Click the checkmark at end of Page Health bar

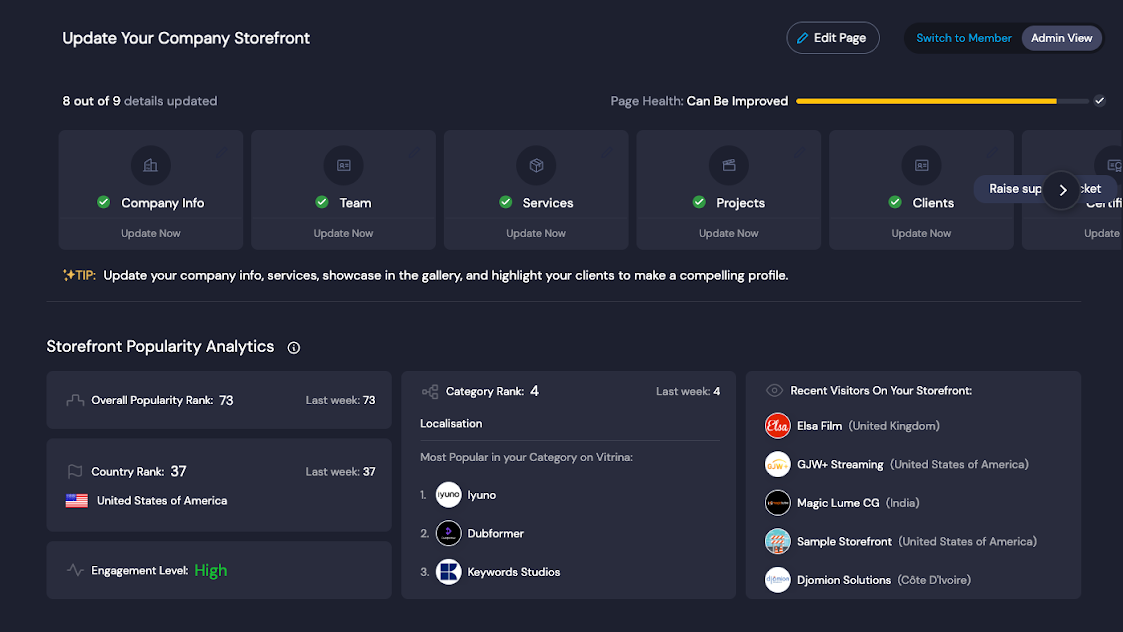pos(1099,100)
